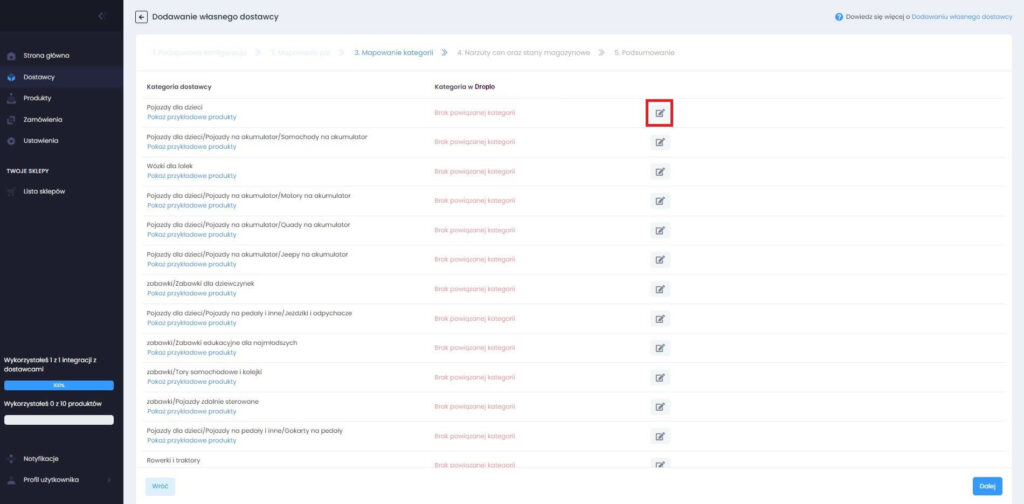
Task: Open Notyfikacje from the sidebar
Action: (40, 458)
